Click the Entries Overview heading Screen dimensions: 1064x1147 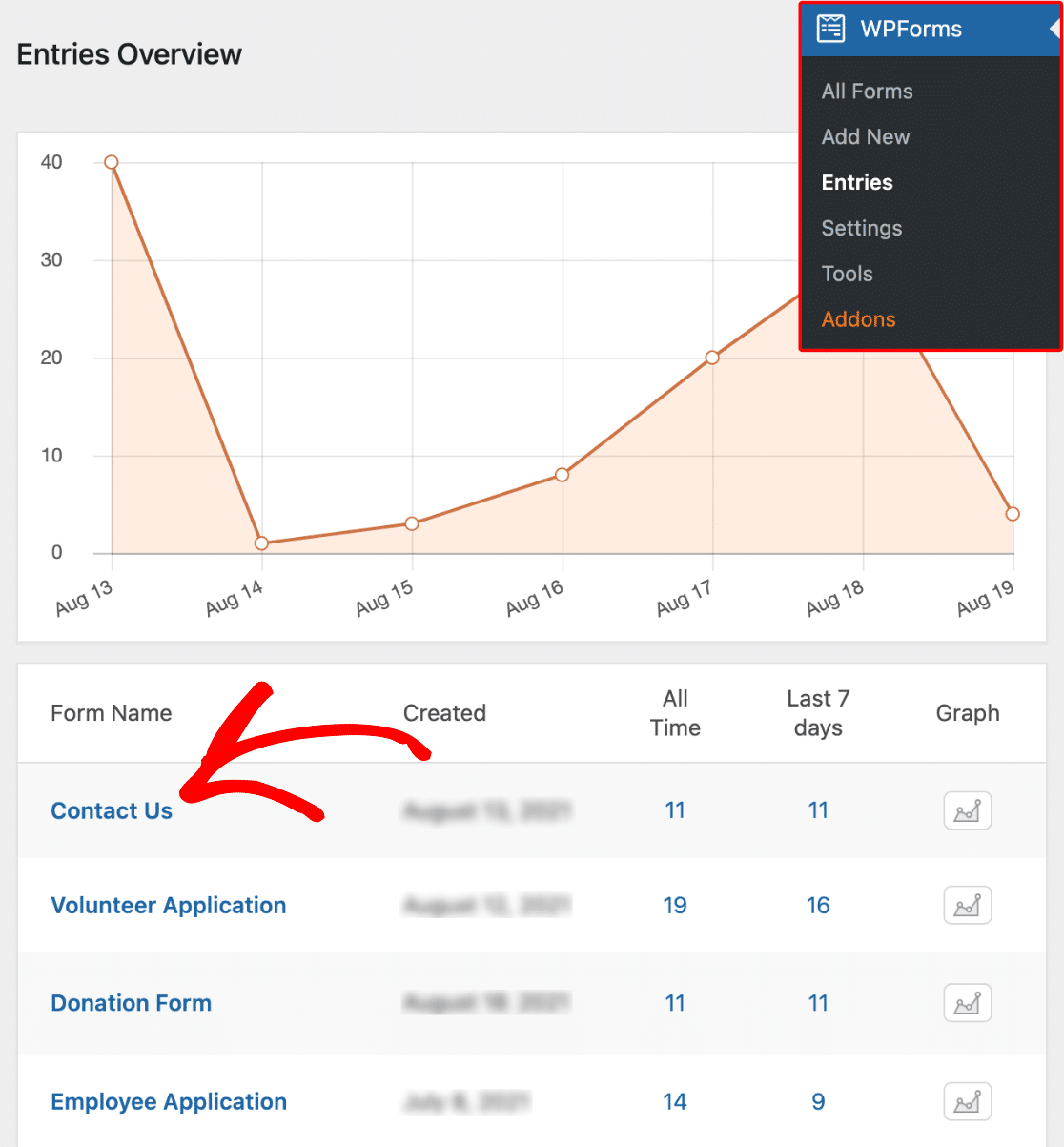130,54
